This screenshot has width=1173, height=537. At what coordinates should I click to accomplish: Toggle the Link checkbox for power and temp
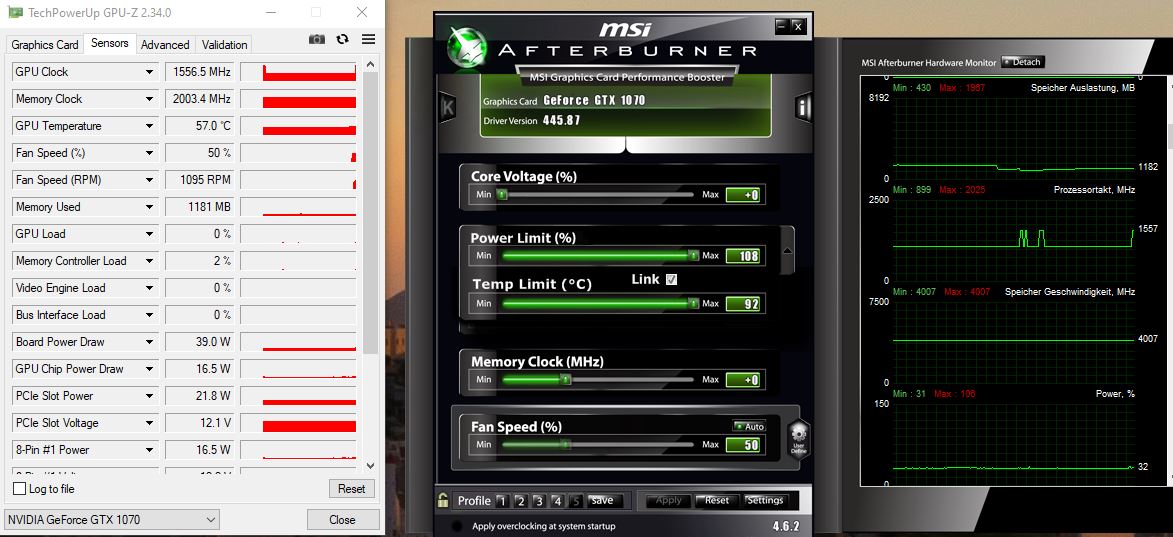[x=671, y=279]
